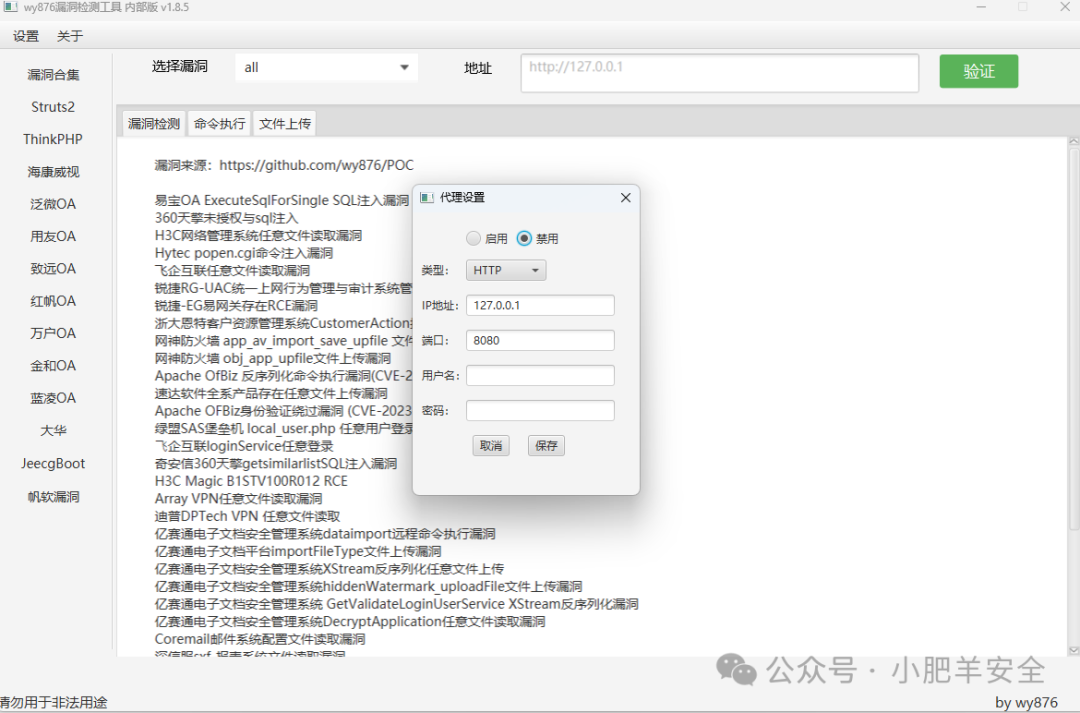The width and height of the screenshot is (1080, 713).
Task: Click 易宝OA ExecuteSqlForSingle SQL注入漏洞 entry
Action: [x=282, y=200]
